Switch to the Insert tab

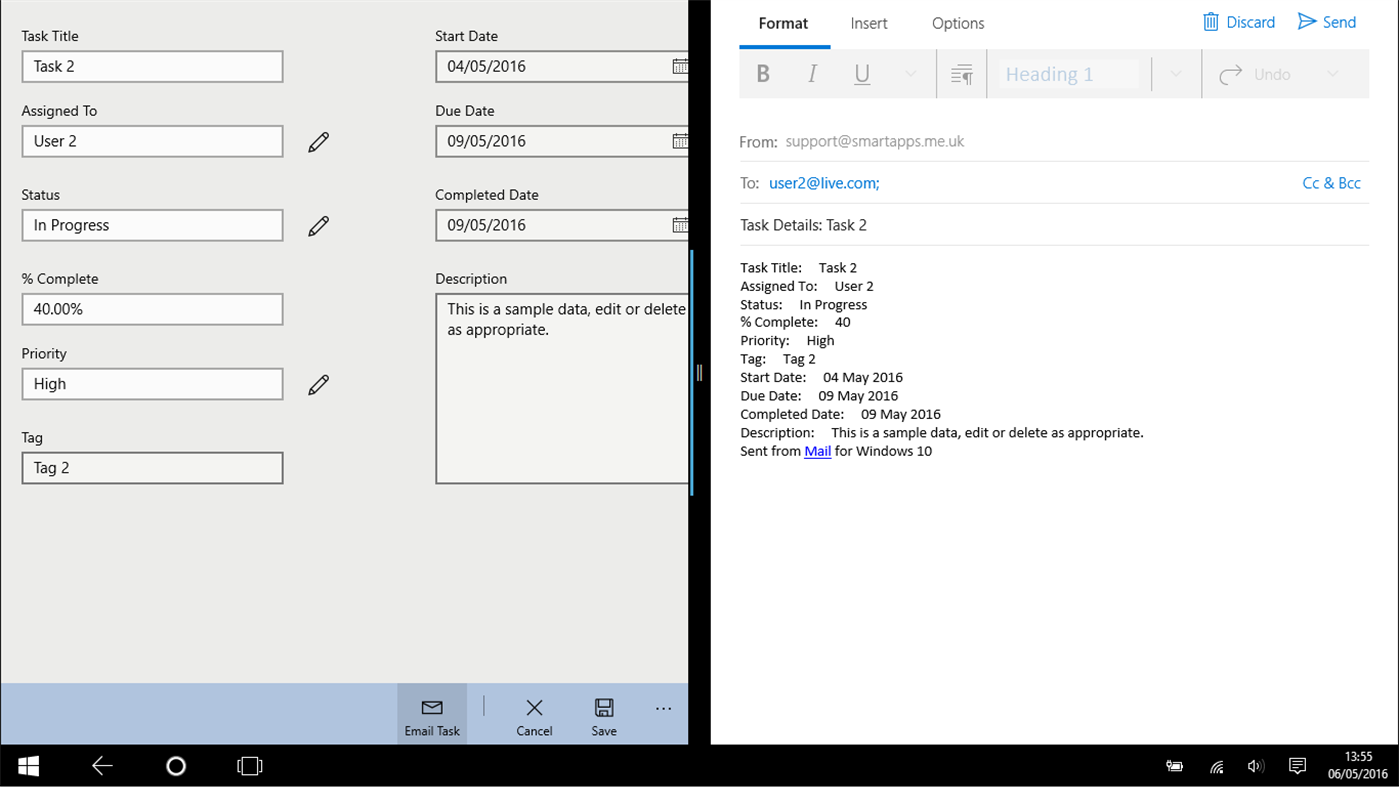pyautogui.click(x=868, y=23)
